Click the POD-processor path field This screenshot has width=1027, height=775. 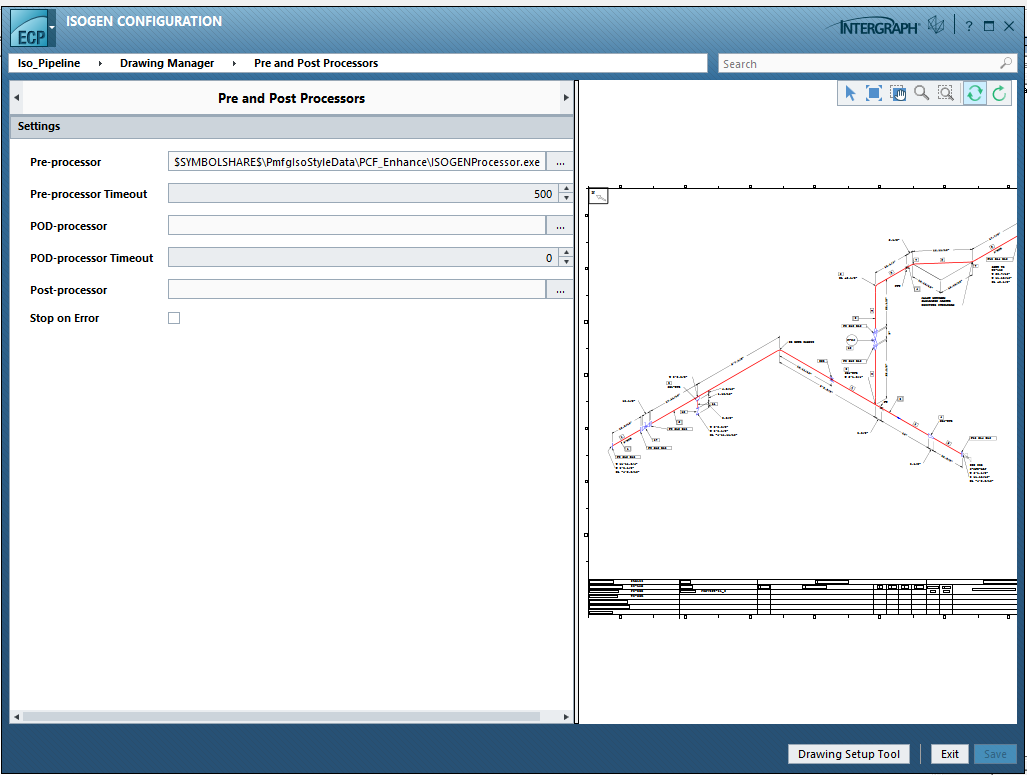tap(357, 225)
